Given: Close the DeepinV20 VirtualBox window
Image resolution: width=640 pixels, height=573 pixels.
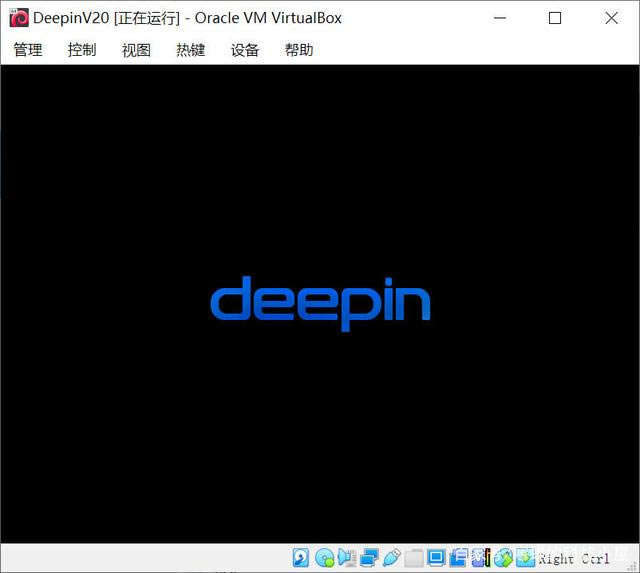Looking at the screenshot, I should (x=611, y=18).
